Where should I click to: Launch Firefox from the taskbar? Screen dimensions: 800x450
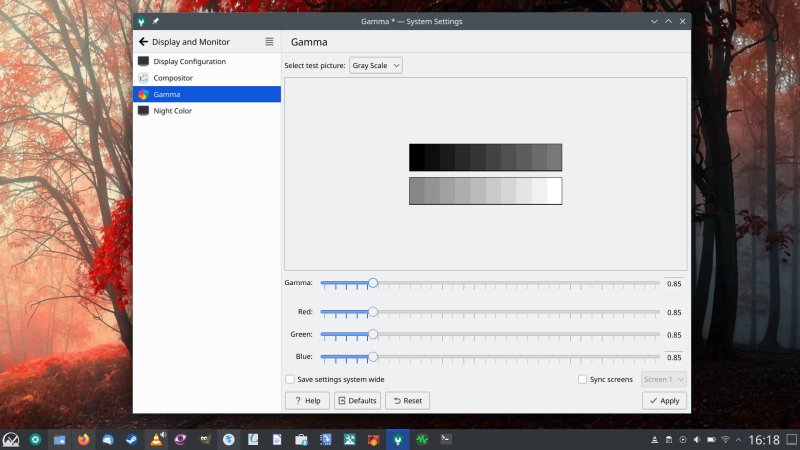click(x=82, y=439)
